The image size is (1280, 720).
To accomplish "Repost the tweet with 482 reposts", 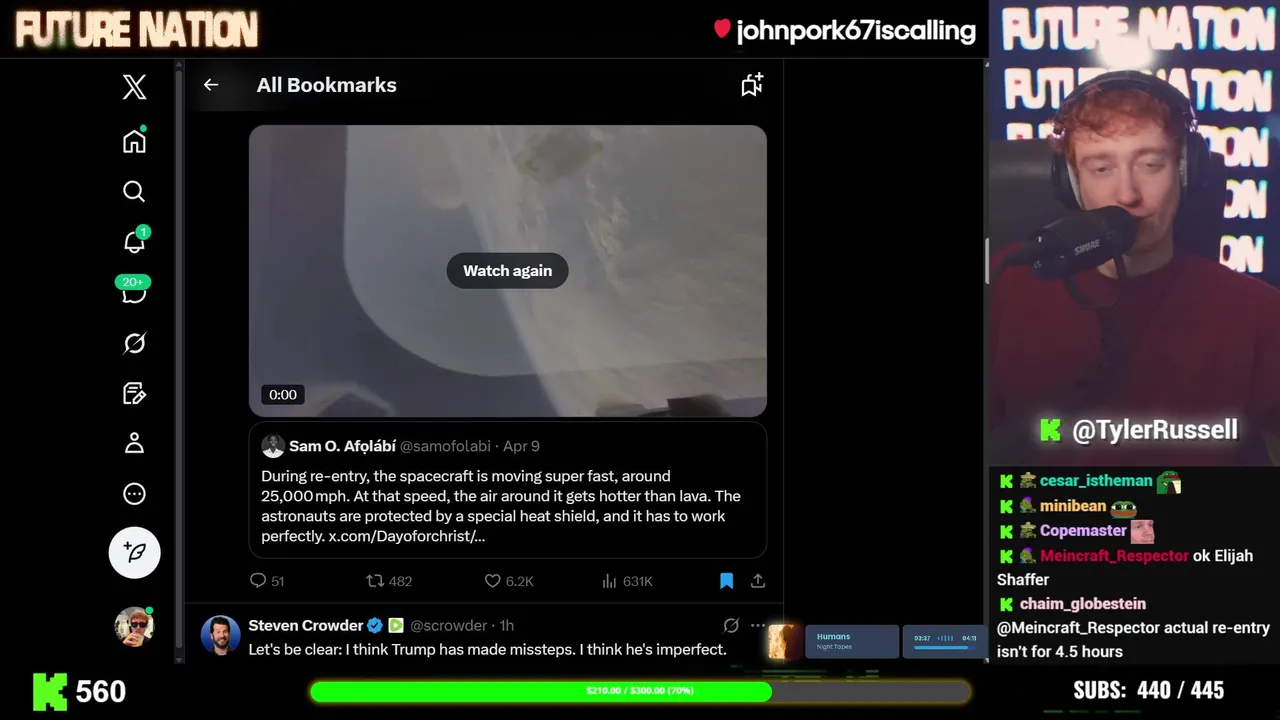I will [x=389, y=581].
